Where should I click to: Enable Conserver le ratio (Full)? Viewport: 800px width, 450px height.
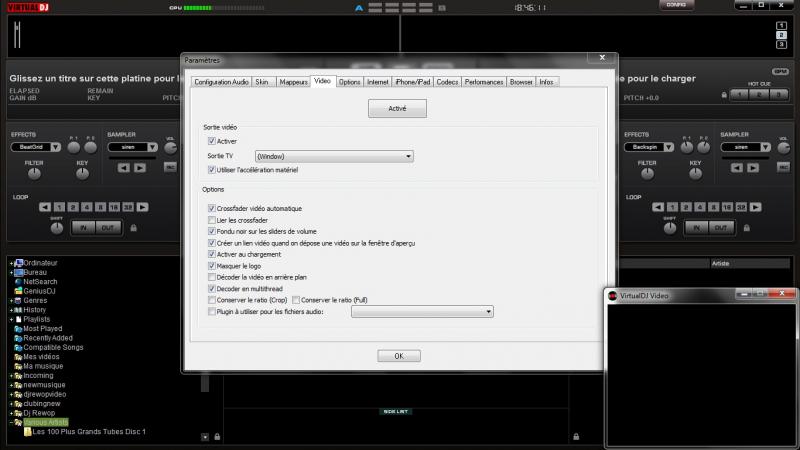coord(296,300)
